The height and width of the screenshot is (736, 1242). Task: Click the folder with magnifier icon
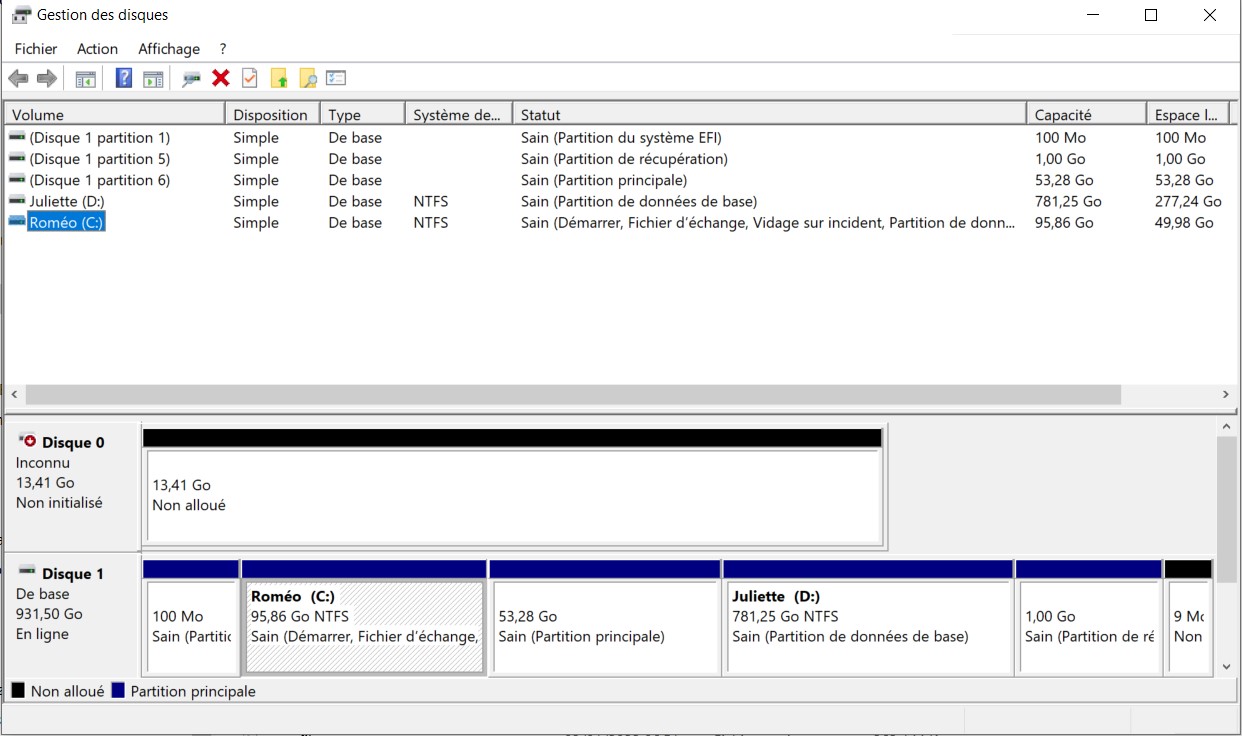(x=308, y=79)
